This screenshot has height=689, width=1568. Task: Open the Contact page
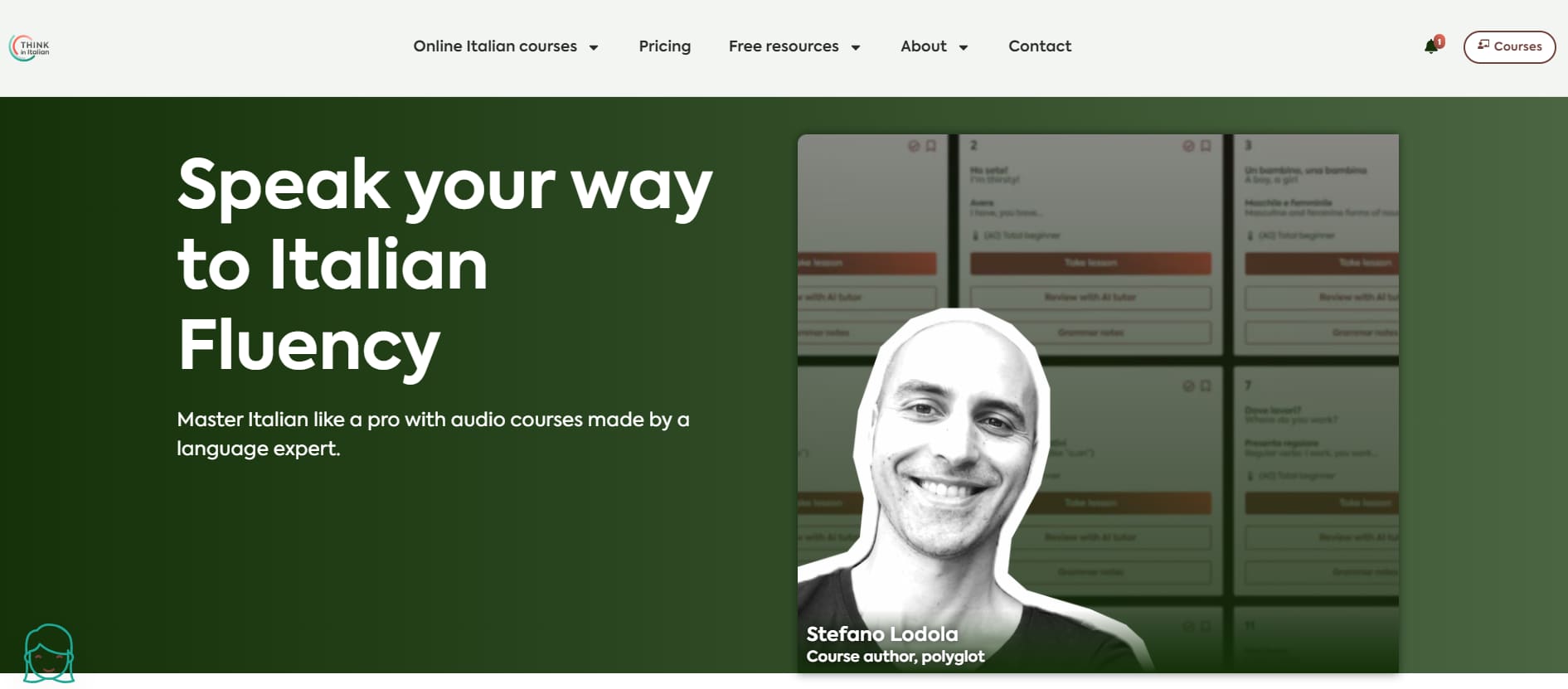(x=1039, y=46)
